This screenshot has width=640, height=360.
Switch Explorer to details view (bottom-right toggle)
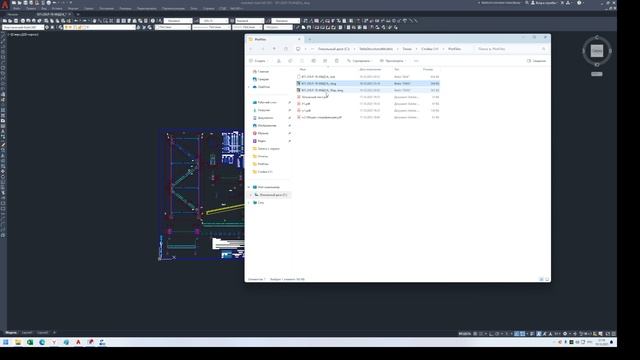(x=541, y=279)
